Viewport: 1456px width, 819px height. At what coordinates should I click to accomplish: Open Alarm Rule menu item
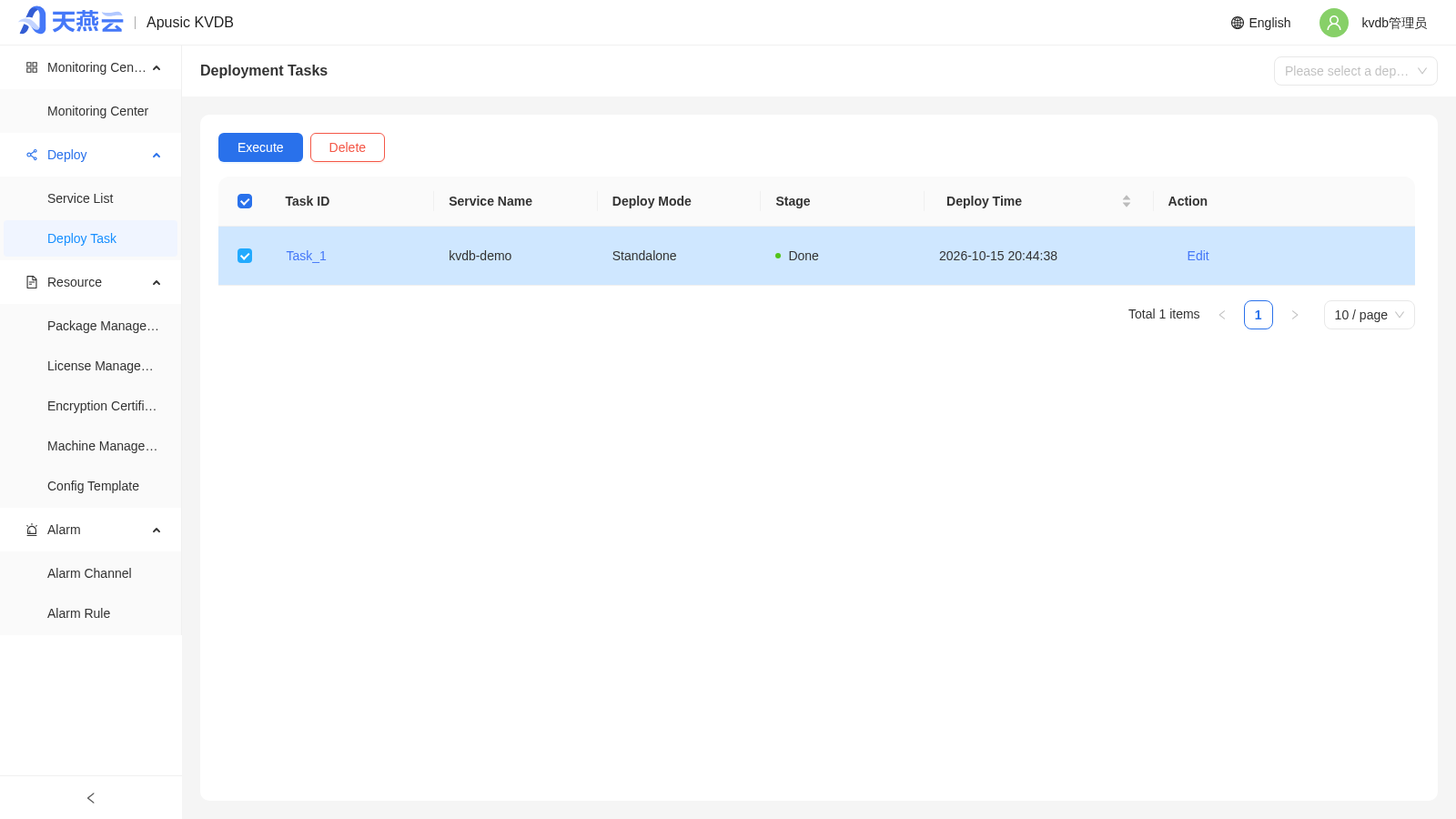(x=91, y=613)
